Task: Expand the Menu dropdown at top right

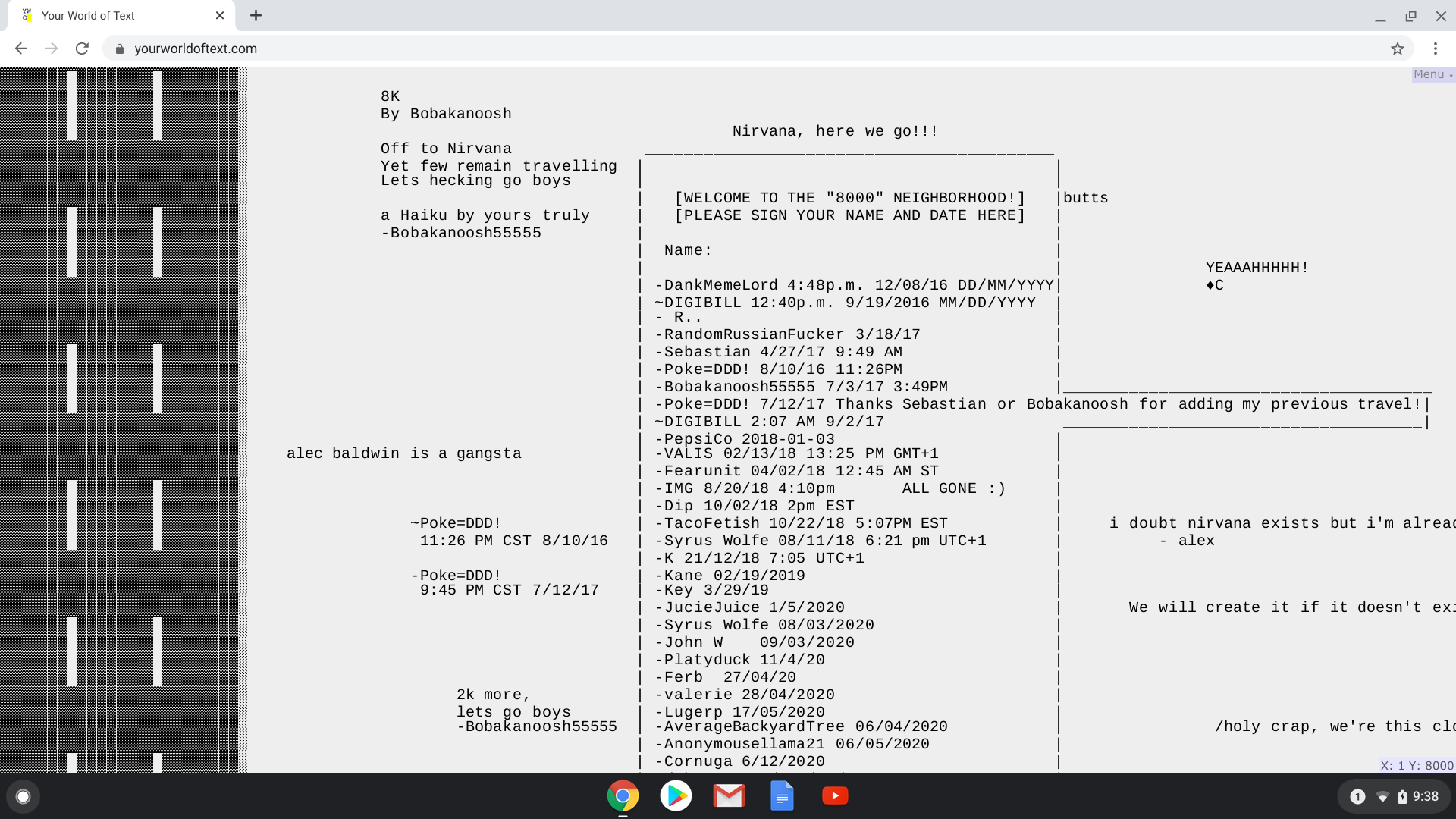Action: [1432, 74]
